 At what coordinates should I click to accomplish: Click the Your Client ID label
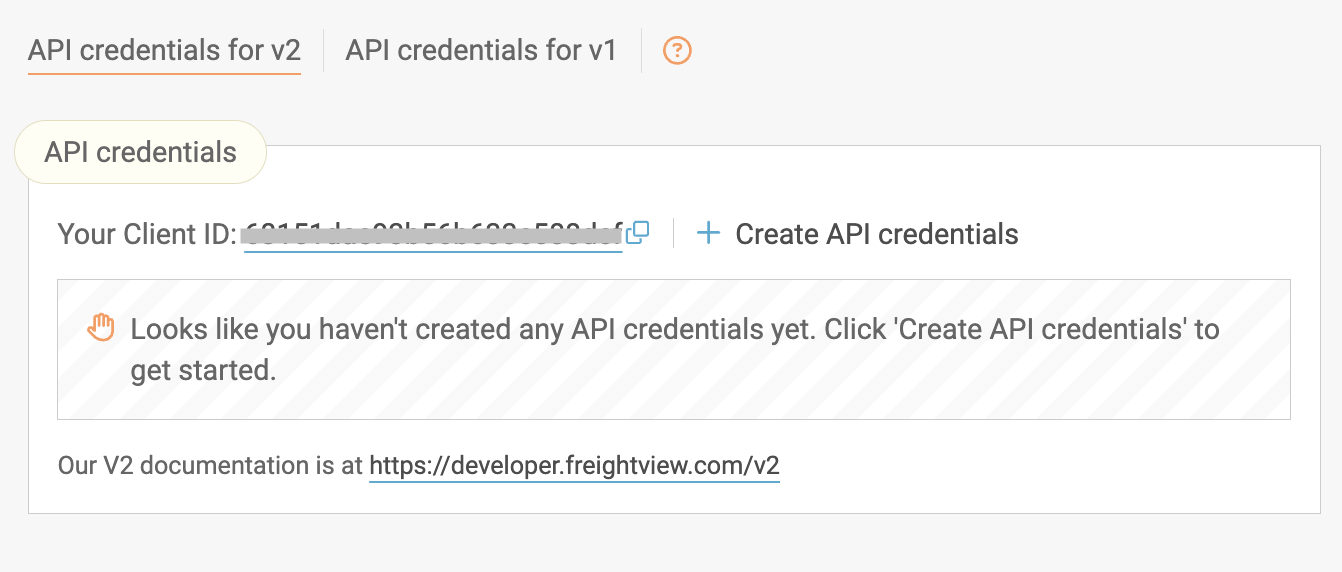click(x=146, y=235)
